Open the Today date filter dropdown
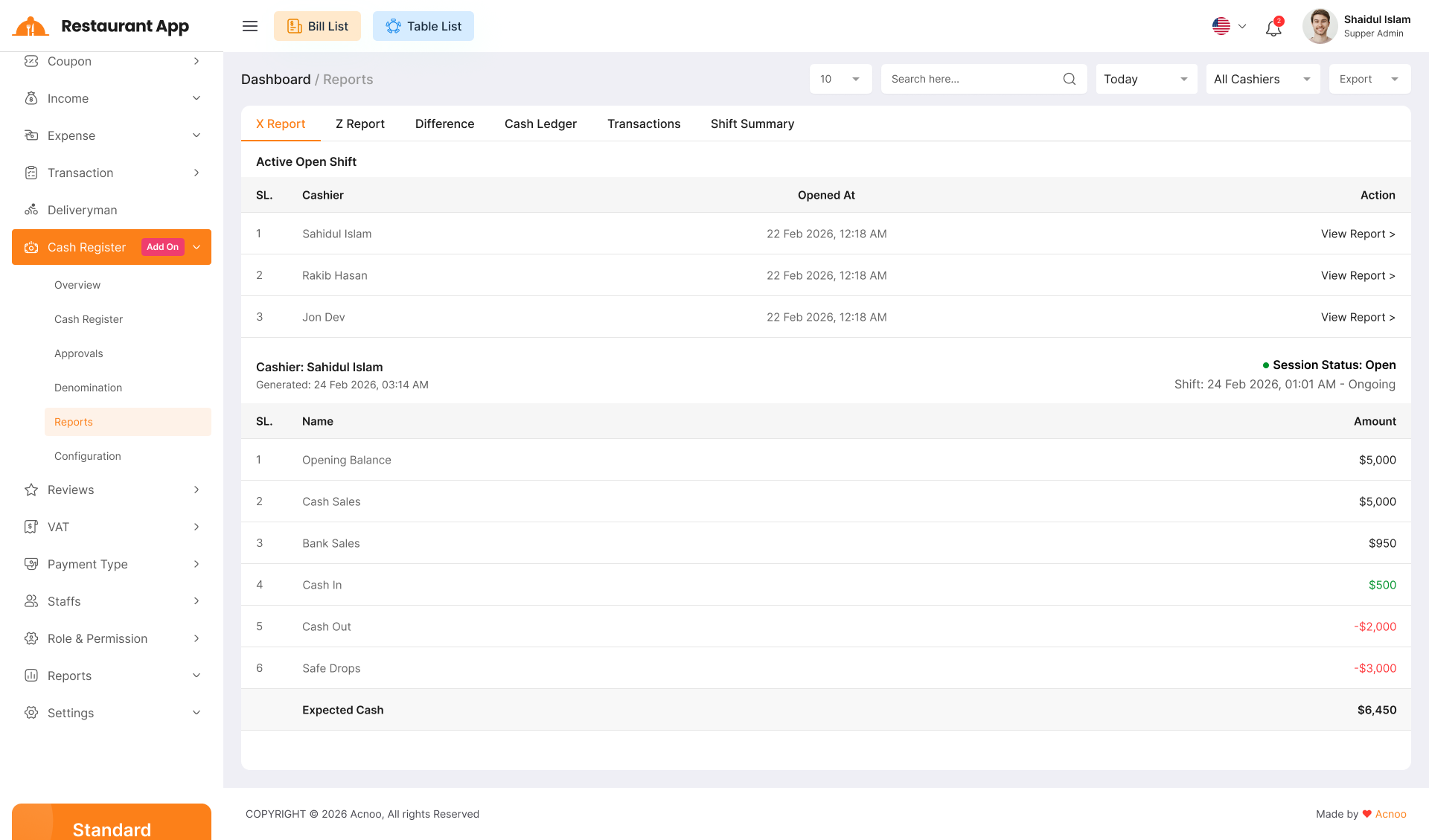The width and height of the screenshot is (1429, 840). point(1146,79)
